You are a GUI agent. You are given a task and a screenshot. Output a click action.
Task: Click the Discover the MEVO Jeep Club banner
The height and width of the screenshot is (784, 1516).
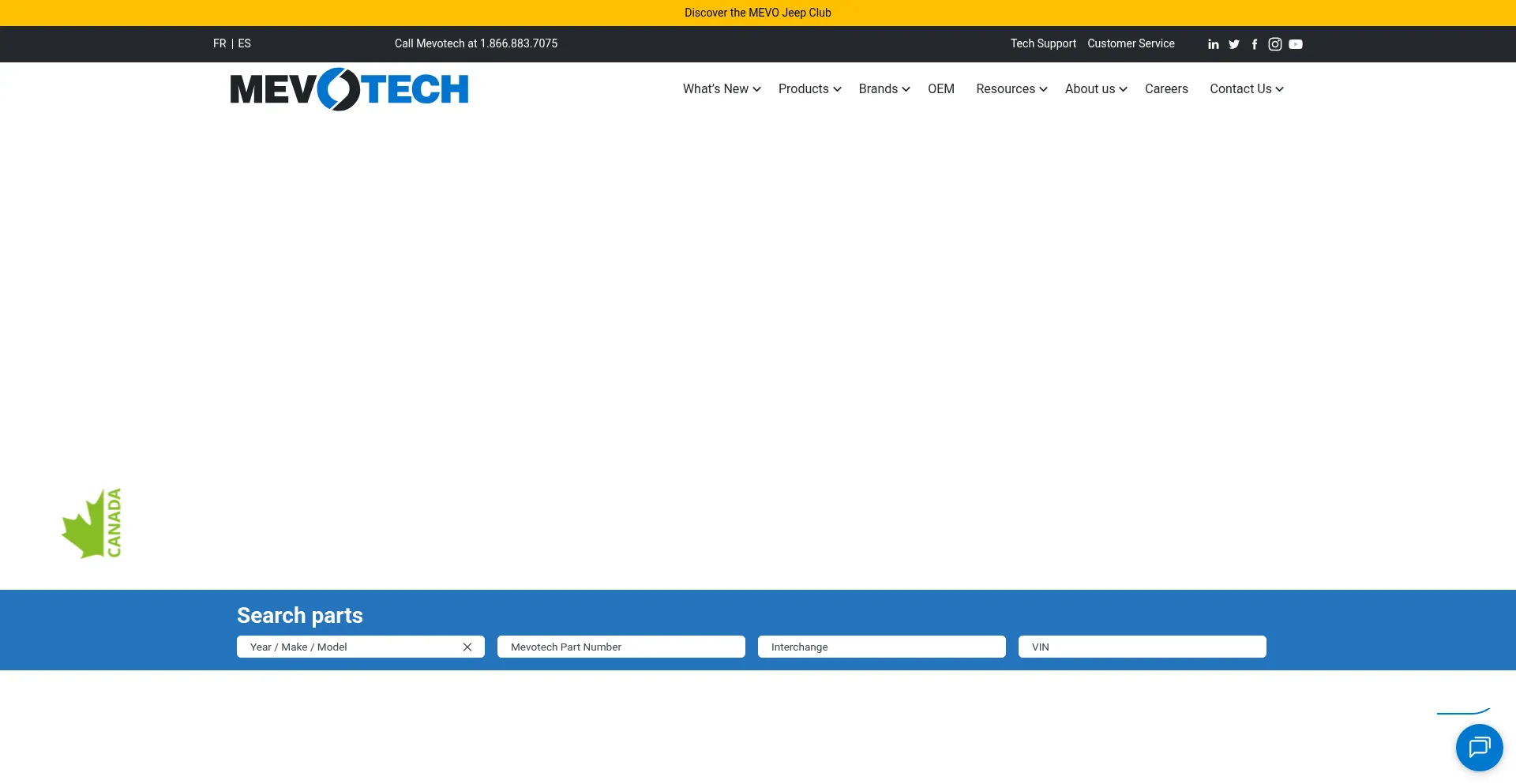757,13
